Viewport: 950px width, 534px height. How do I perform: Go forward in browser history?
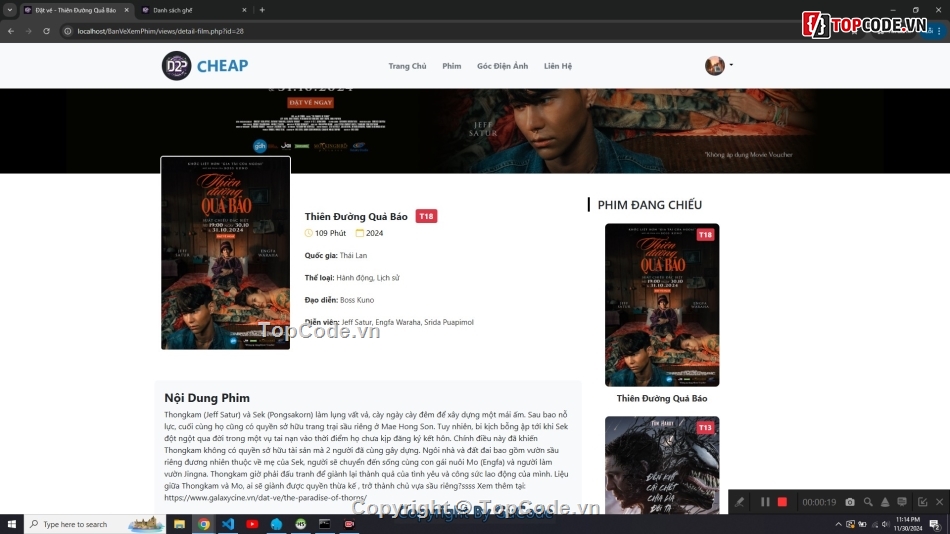tap(28, 31)
